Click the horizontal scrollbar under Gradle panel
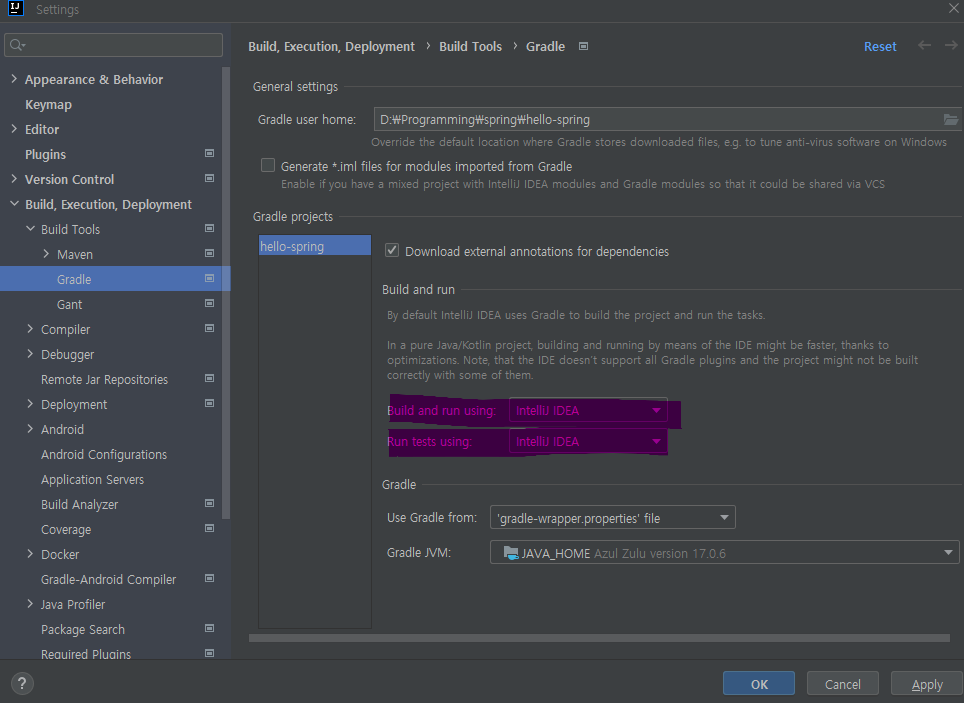Image resolution: width=964 pixels, height=703 pixels. point(599,638)
